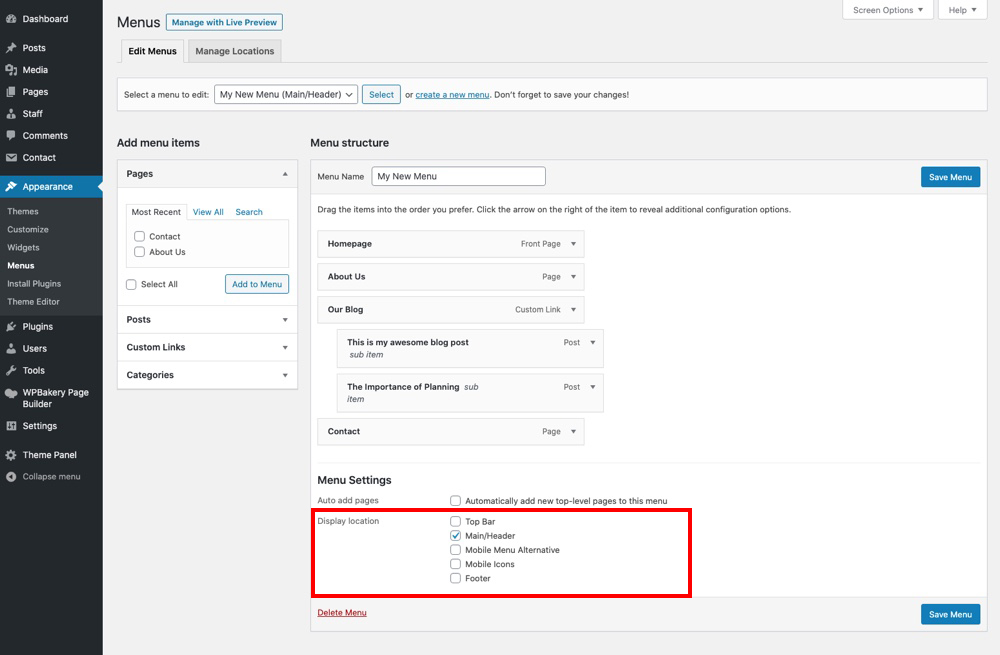
Task: Click the Pages icon in sidebar
Action: click(x=11, y=92)
